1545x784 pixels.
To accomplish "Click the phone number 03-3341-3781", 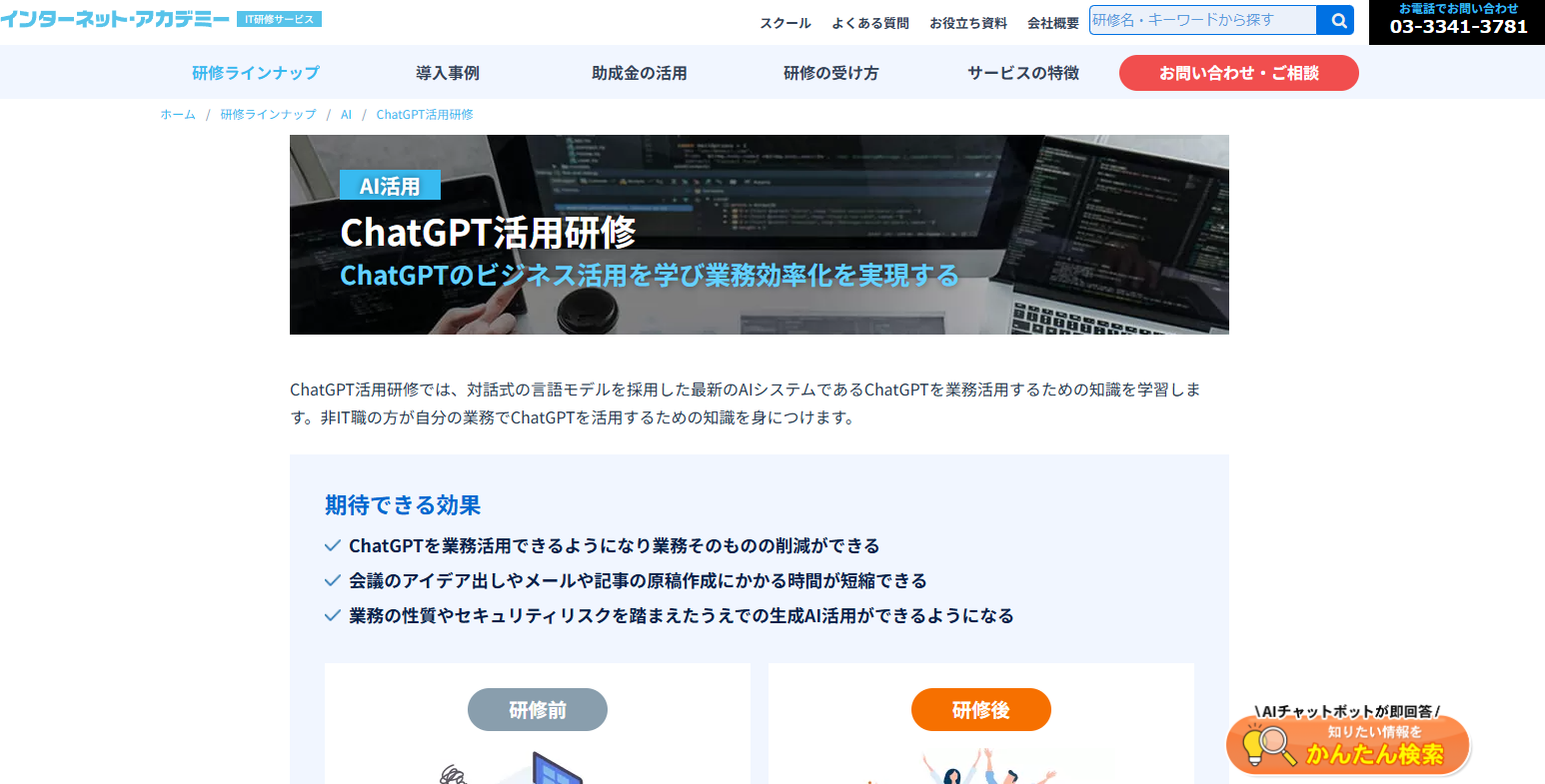I will pyautogui.click(x=1458, y=27).
